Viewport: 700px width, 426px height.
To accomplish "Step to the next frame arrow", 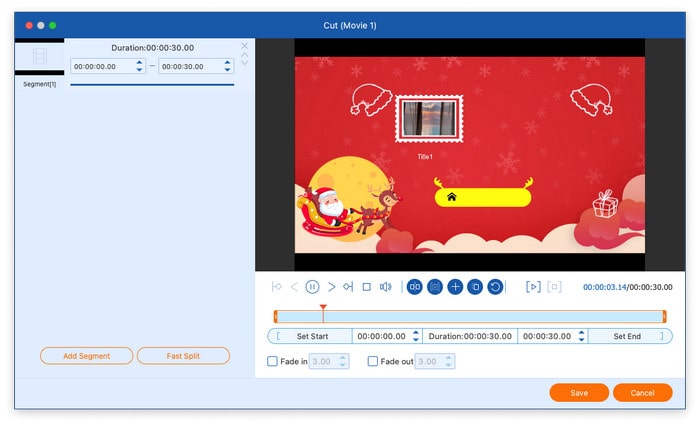I will [331, 287].
